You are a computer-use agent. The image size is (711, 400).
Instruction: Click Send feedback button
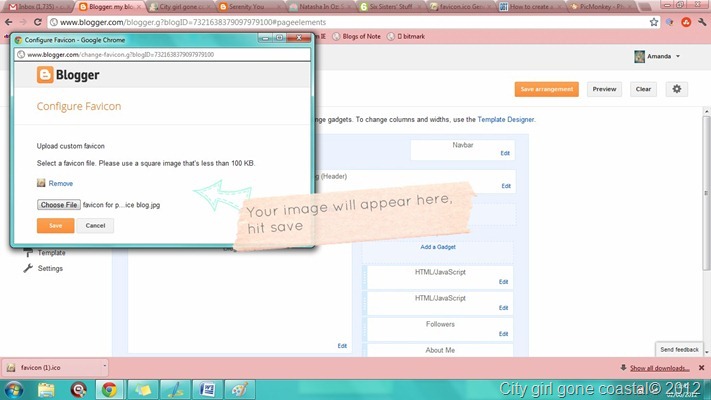coord(679,349)
